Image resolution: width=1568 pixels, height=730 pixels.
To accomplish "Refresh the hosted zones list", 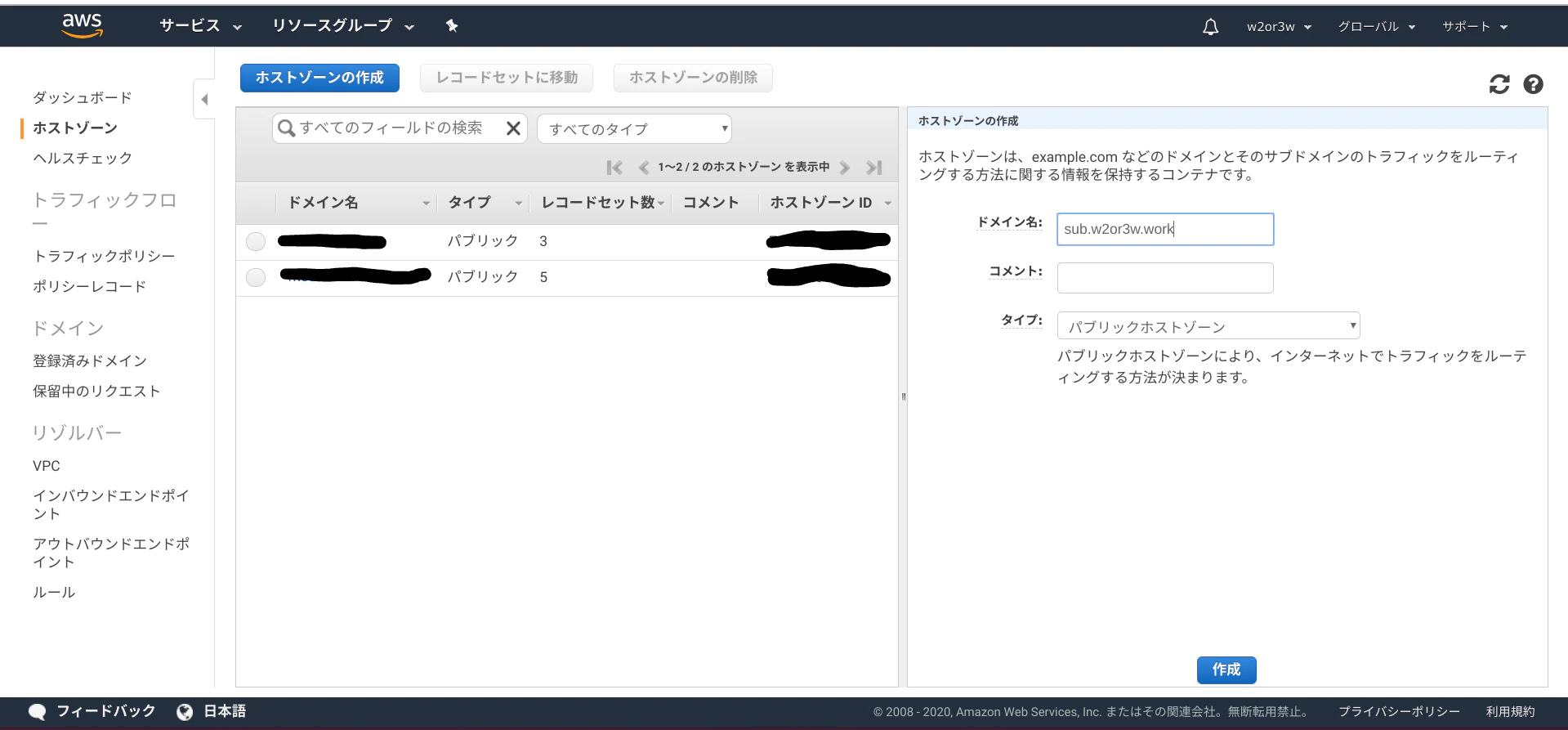I will (1499, 84).
